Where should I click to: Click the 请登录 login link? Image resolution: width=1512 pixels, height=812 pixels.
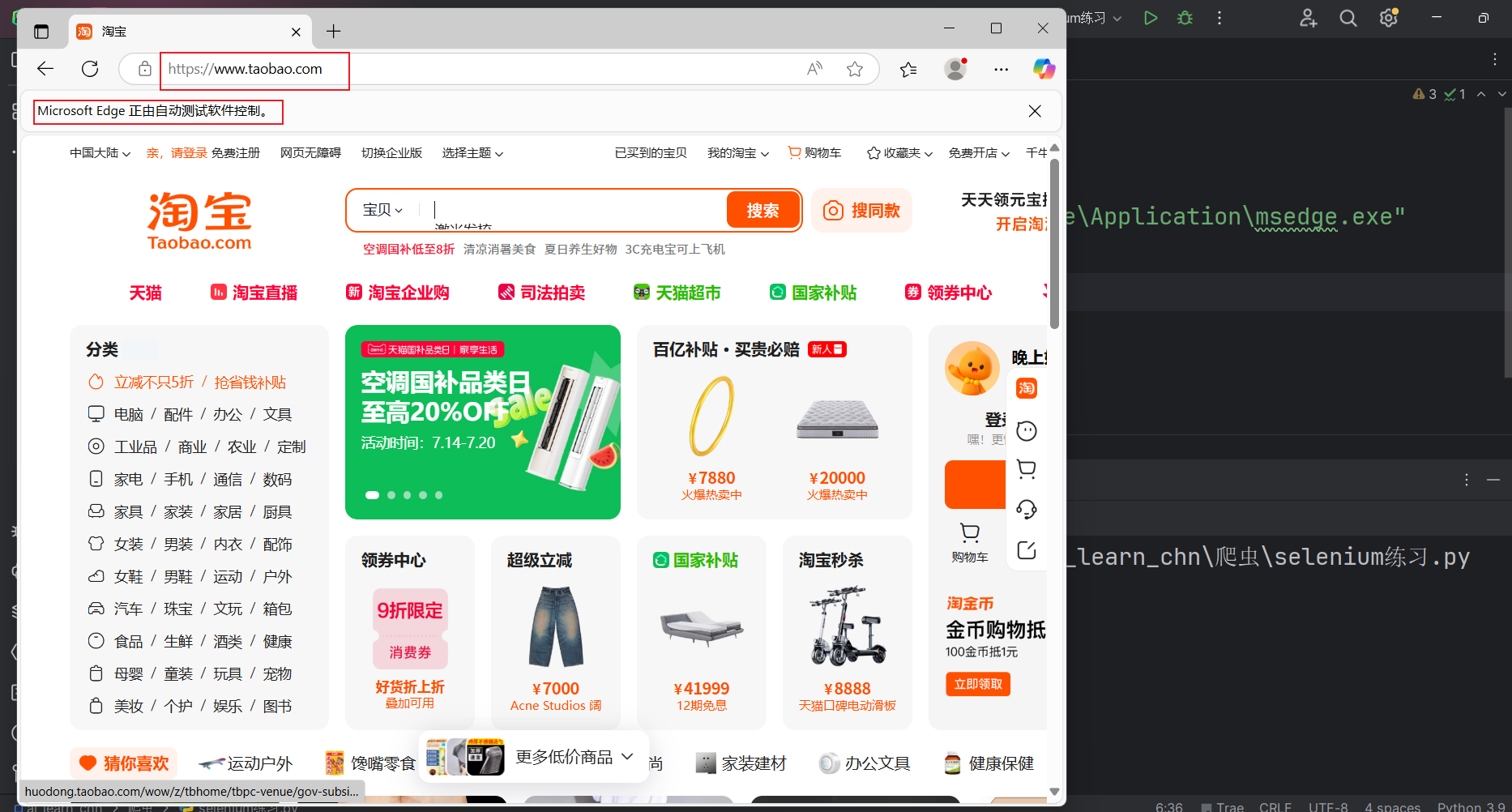pyautogui.click(x=189, y=153)
